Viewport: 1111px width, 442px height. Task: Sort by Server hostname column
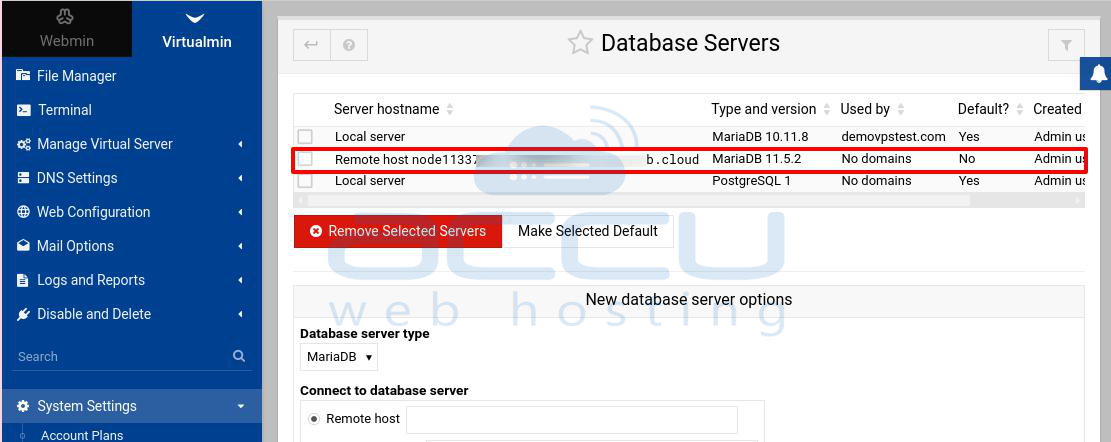(x=393, y=109)
